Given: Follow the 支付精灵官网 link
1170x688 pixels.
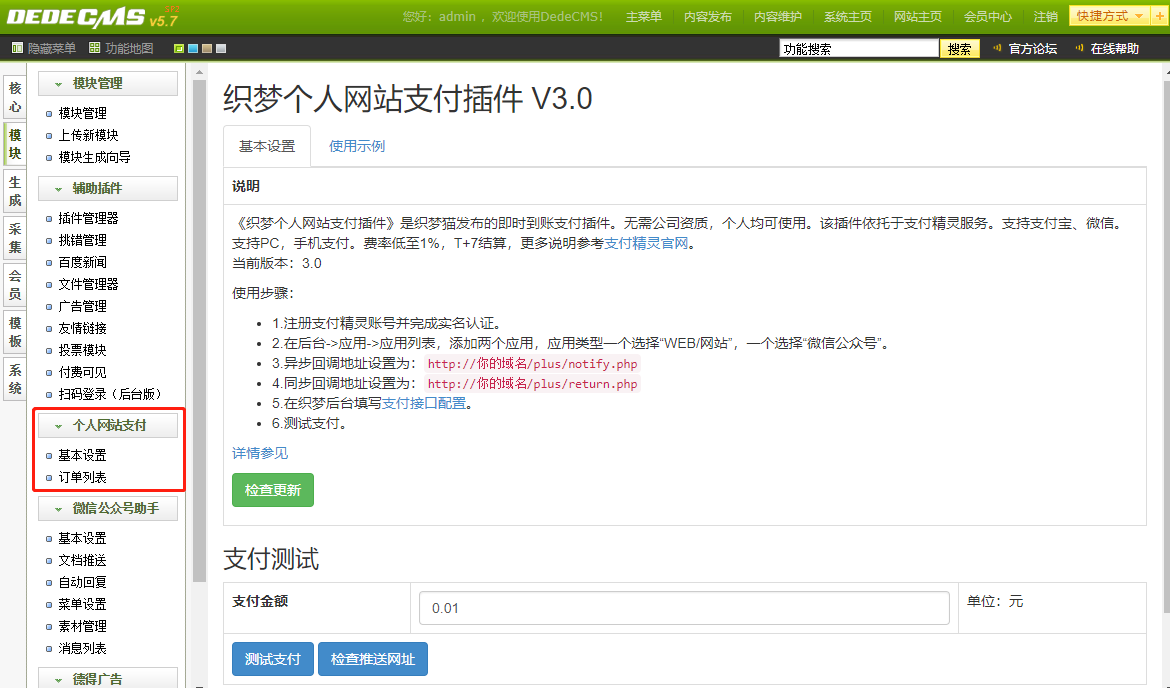Looking at the screenshot, I should [x=646, y=243].
